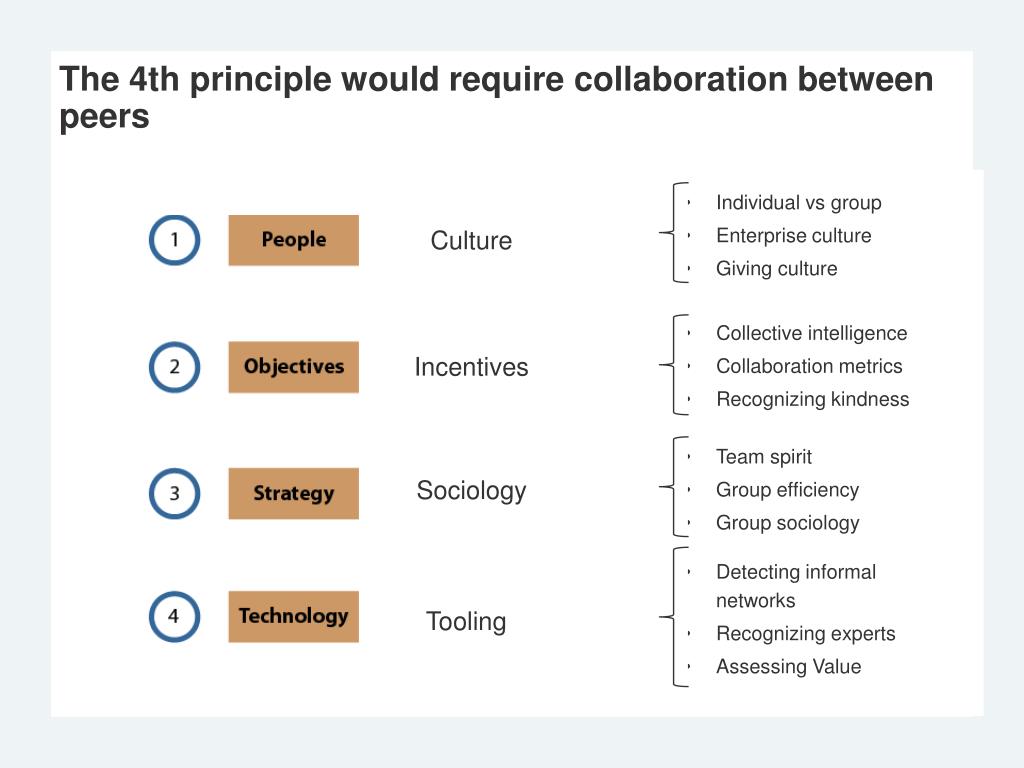Select the bracket beside Tooling bullet list
1024x768 pixels.
click(675, 616)
